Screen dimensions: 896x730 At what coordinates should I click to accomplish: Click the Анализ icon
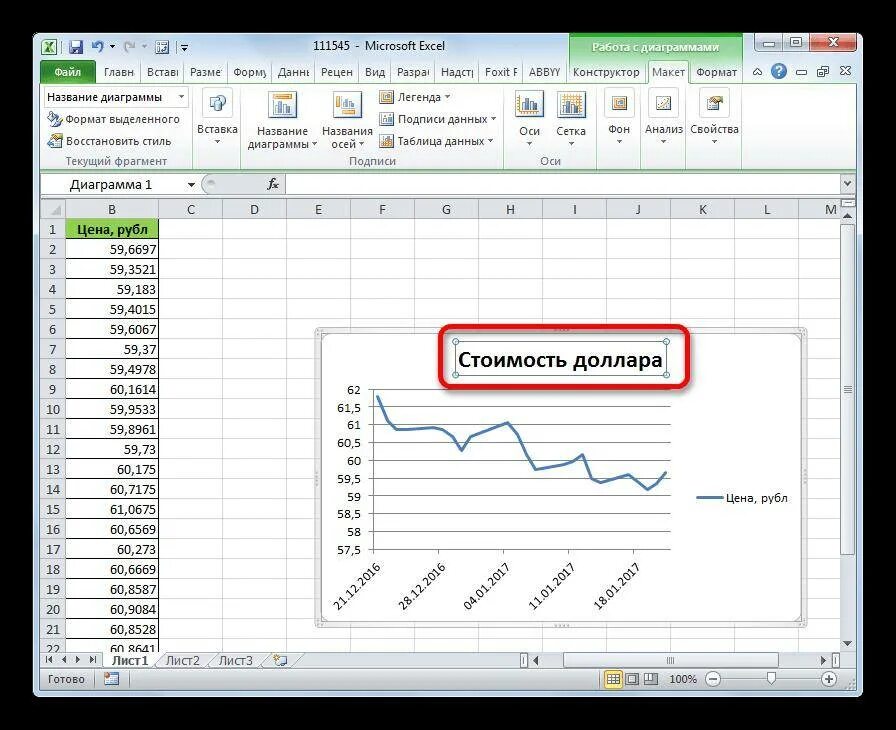[x=663, y=103]
